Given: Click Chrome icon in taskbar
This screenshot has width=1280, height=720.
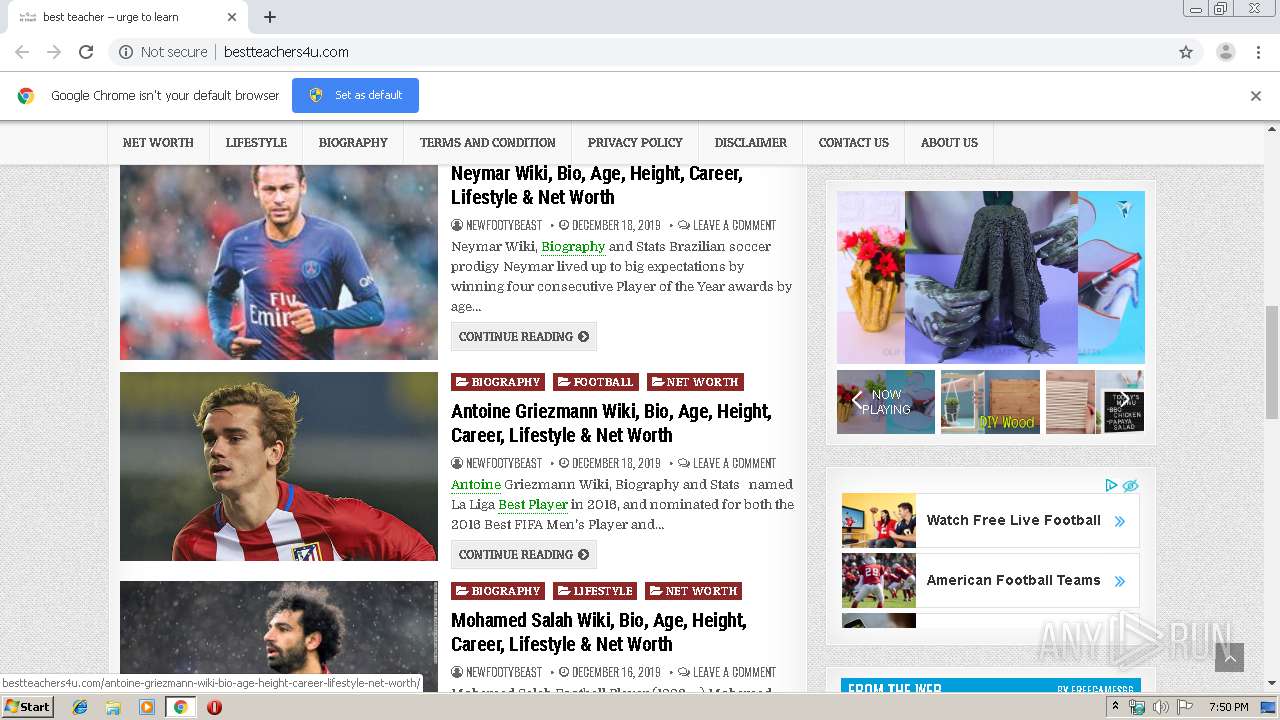Looking at the screenshot, I should (180, 707).
